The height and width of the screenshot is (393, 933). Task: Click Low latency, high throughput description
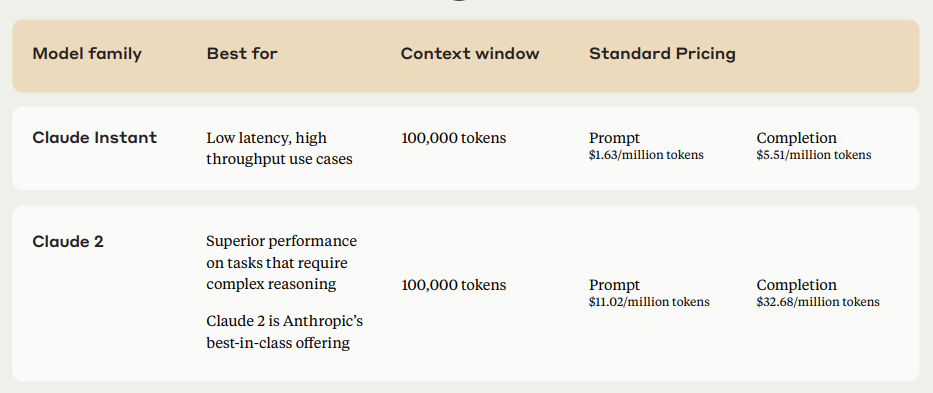[x=280, y=148]
